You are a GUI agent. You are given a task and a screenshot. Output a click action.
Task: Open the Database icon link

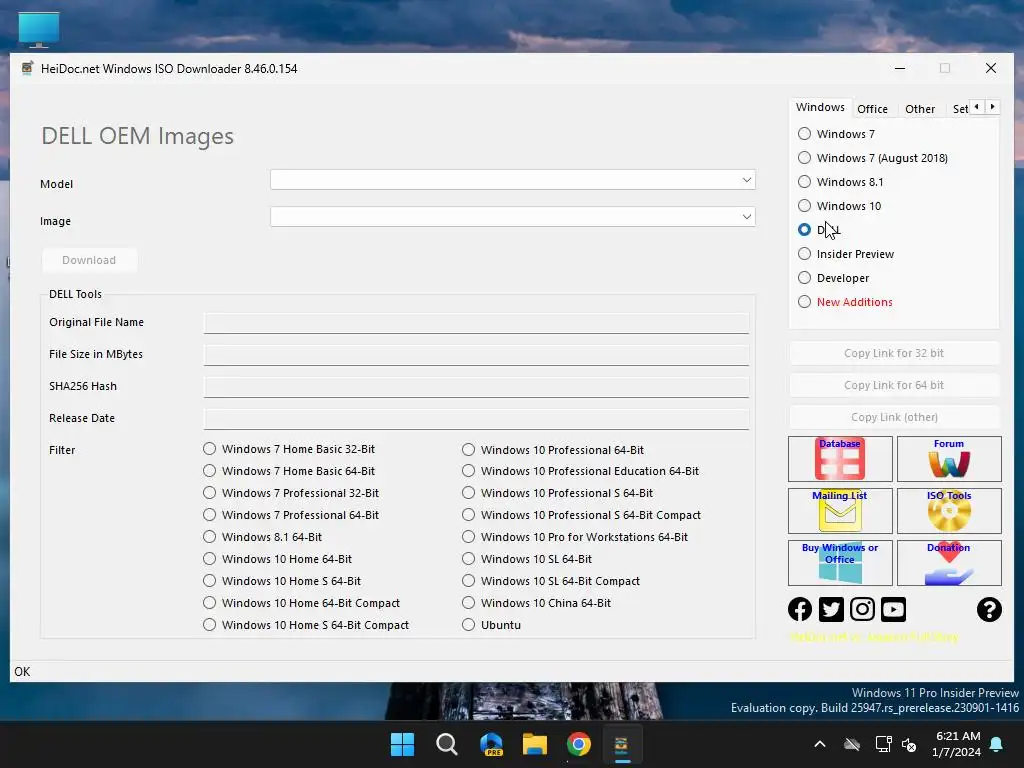[x=840, y=458]
